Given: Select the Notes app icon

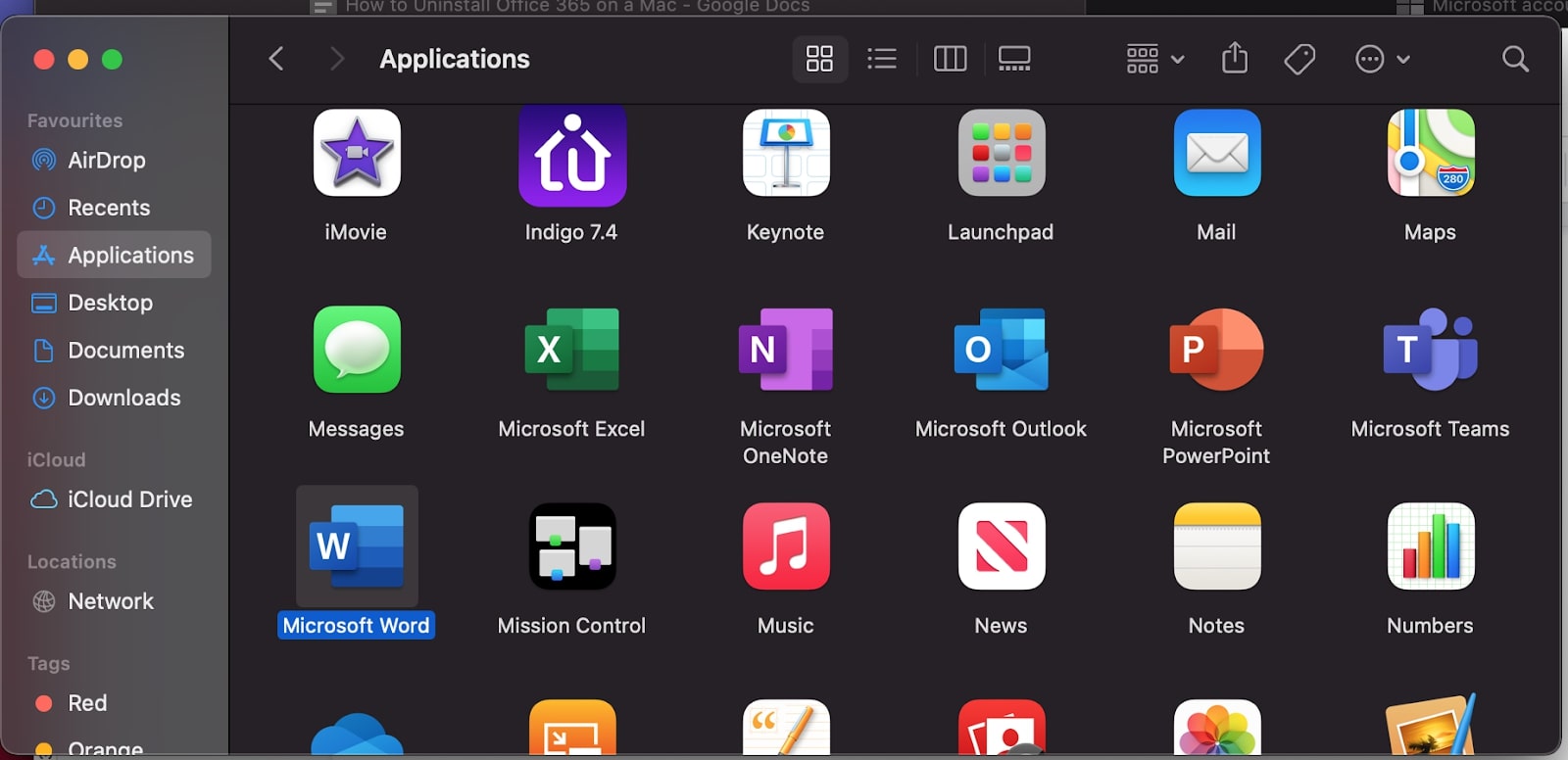Looking at the screenshot, I should click(x=1217, y=546).
